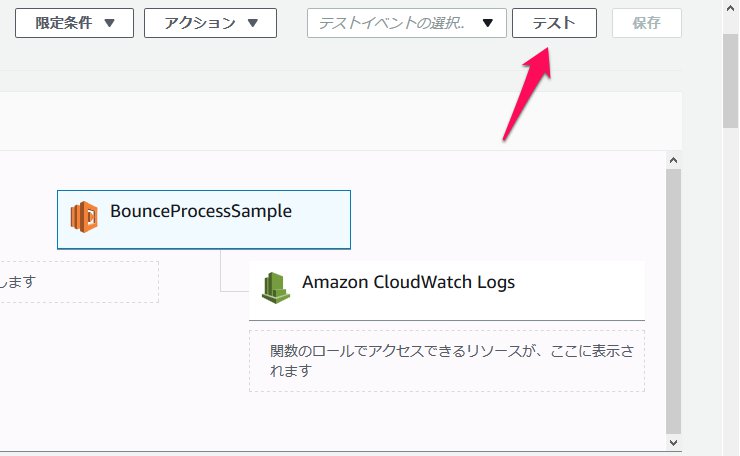This screenshot has width=740, height=456.
Task: Click the designer scrollbar down arrow
Action: pyautogui.click(x=673, y=441)
